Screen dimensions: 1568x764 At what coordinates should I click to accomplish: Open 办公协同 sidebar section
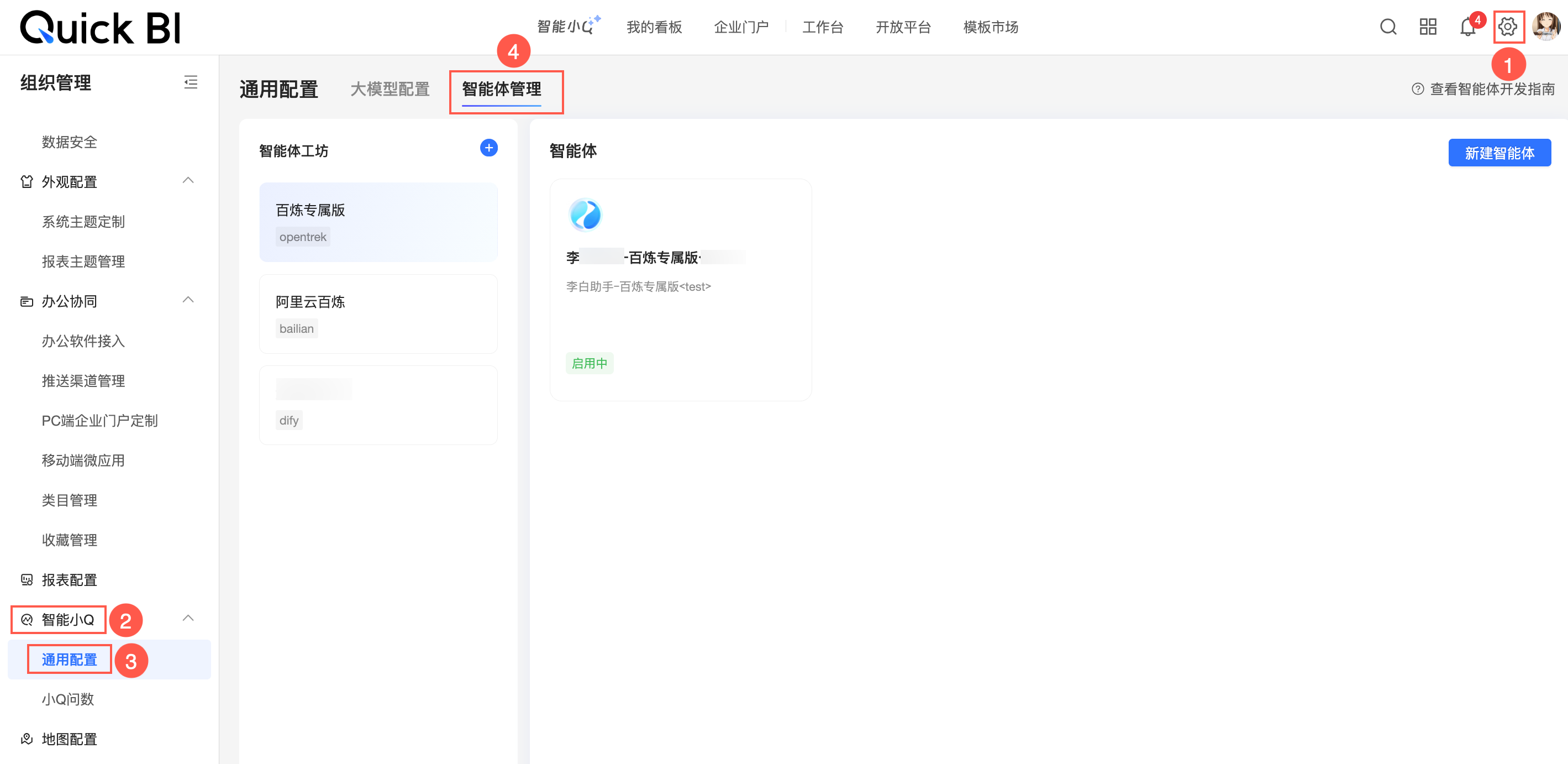(x=70, y=301)
